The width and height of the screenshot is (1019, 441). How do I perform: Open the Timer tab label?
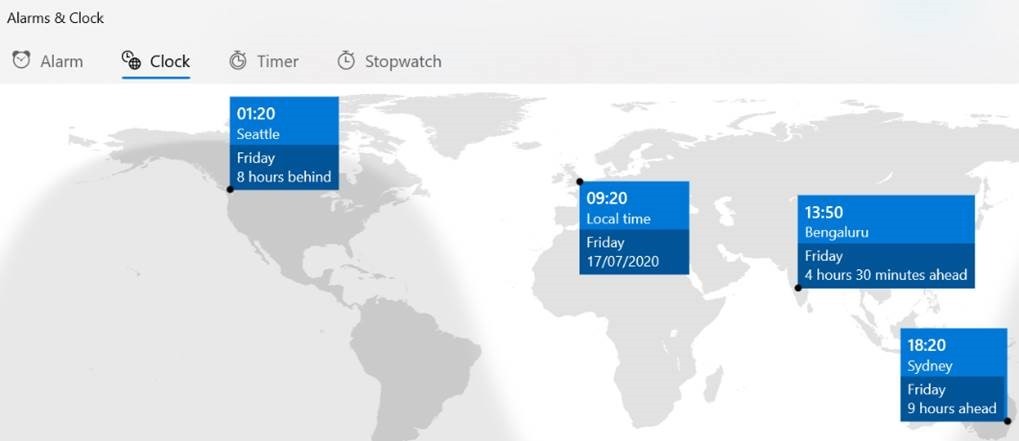click(x=277, y=61)
